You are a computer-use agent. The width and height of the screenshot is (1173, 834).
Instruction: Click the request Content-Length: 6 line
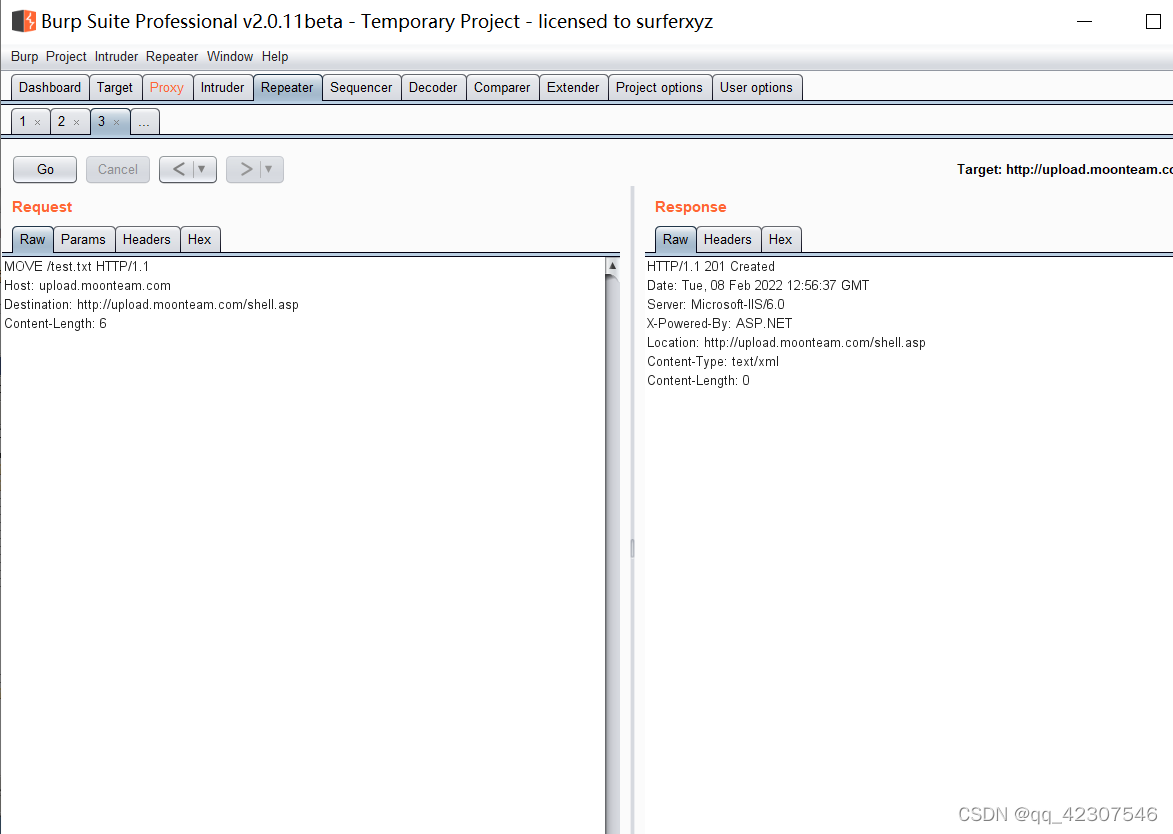(55, 324)
